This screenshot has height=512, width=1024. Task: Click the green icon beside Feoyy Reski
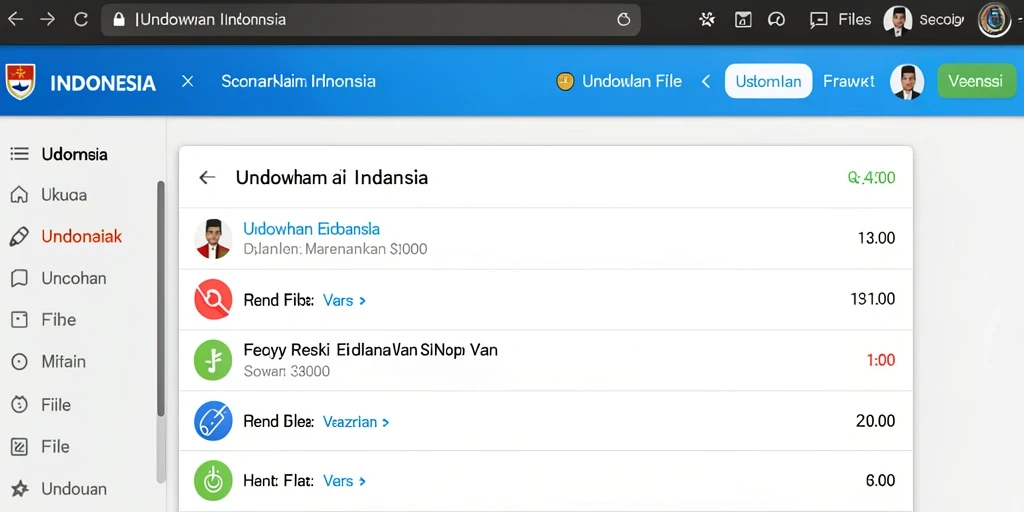213,360
